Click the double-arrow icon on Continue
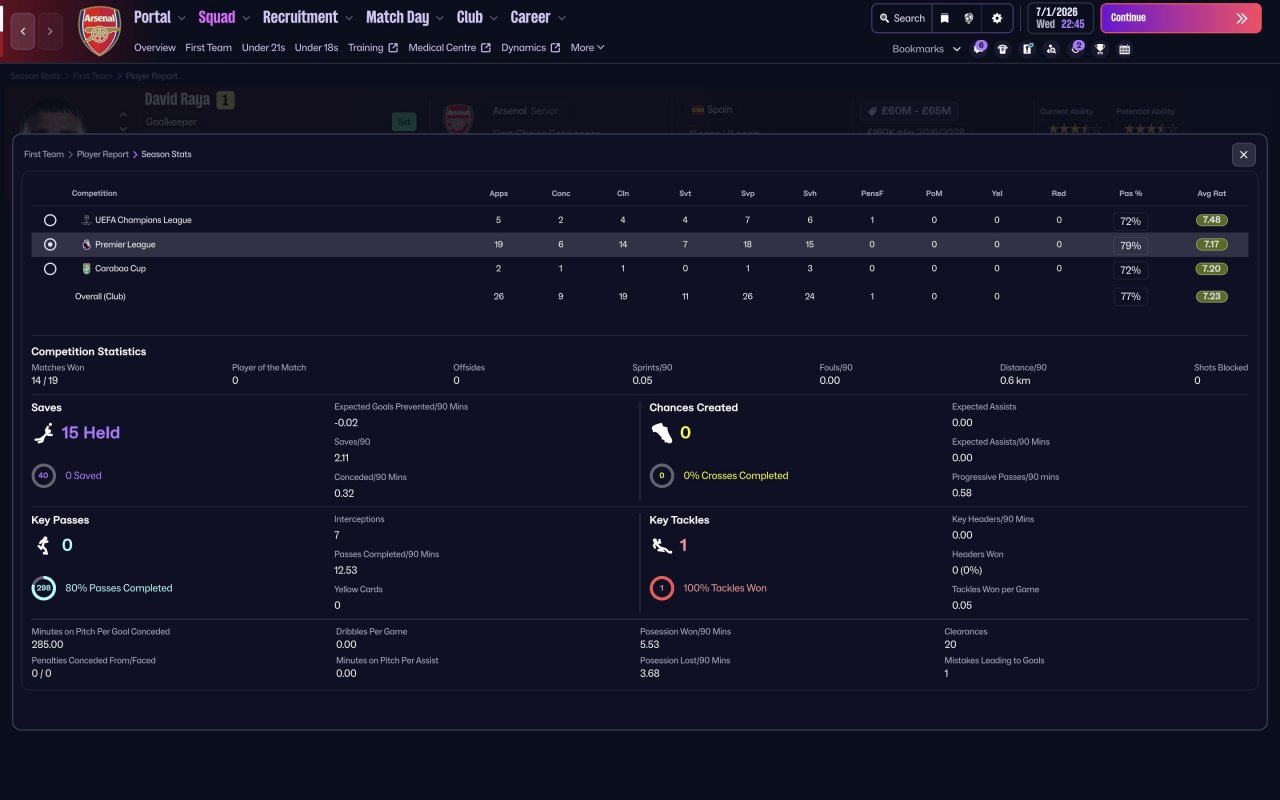Image resolution: width=1280 pixels, height=800 pixels. (x=1242, y=18)
